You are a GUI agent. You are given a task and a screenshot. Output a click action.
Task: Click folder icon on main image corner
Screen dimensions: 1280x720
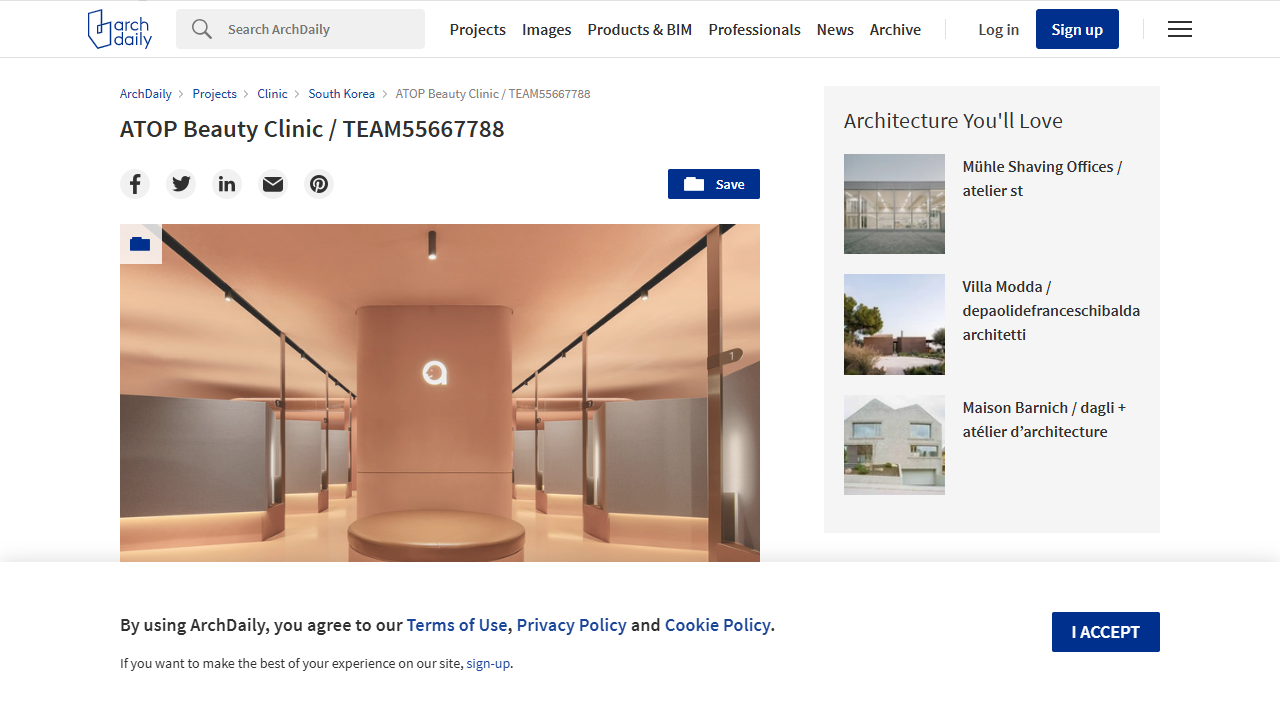(140, 244)
